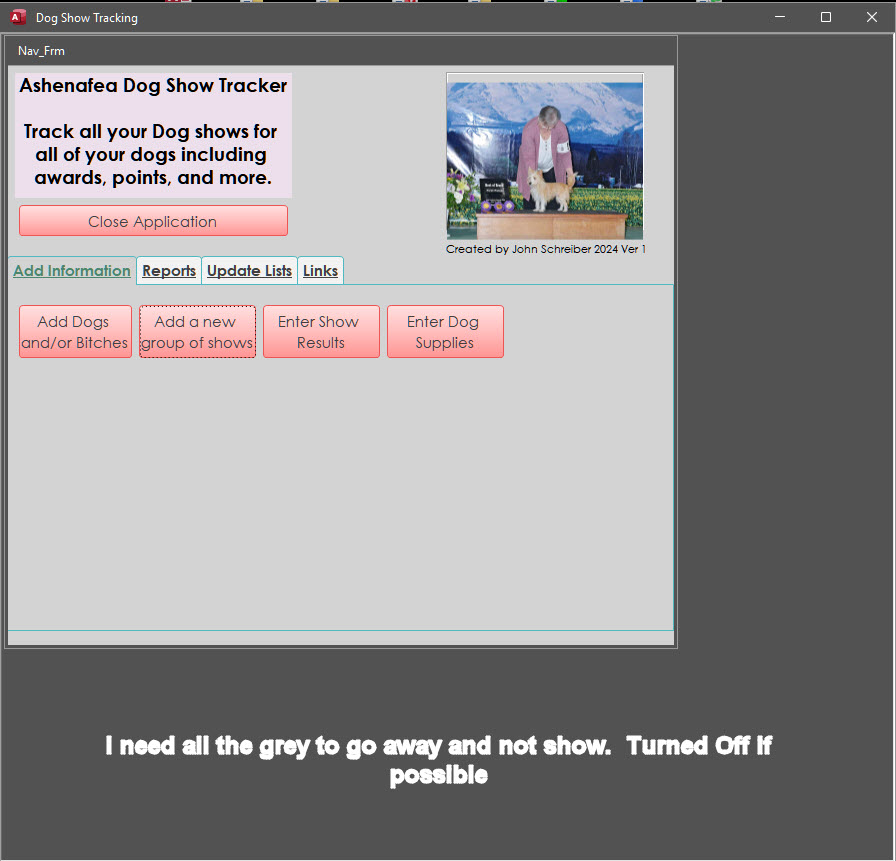Click the 'Track all your Dog shows' description
Screen dimensions: 896x861
(153, 155)
